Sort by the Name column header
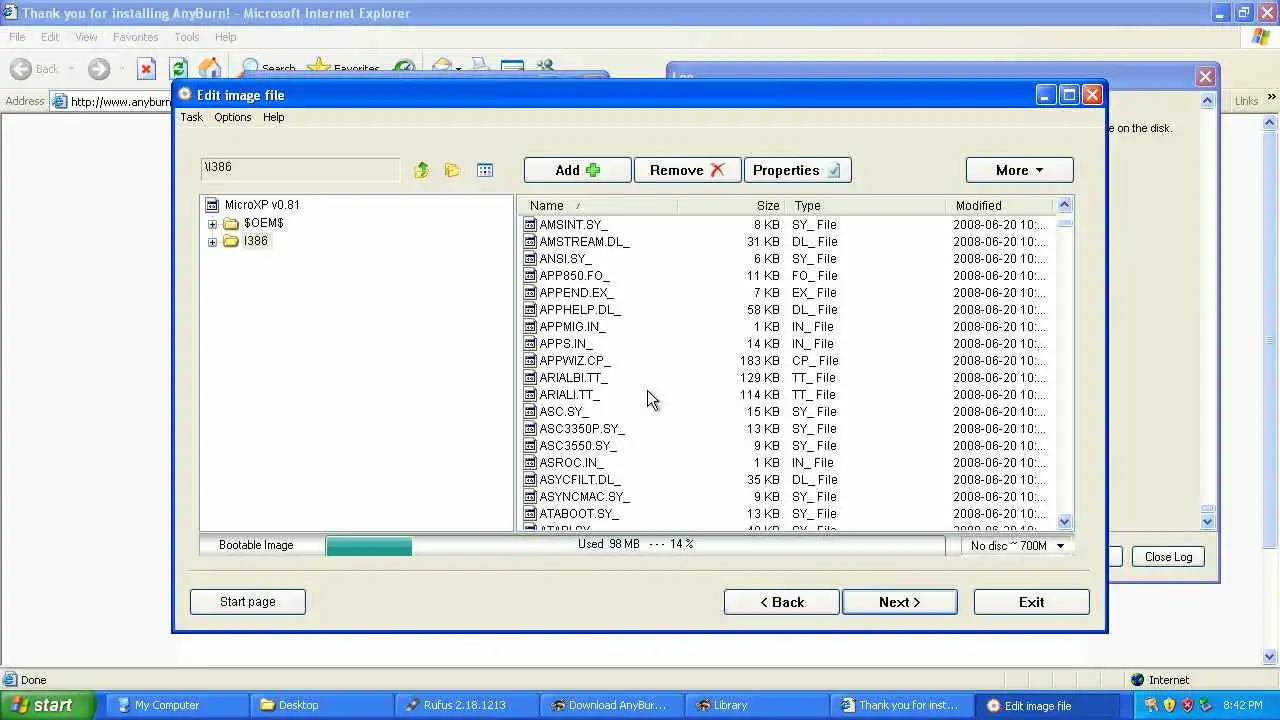1280x720 pixels. pos(597,205)
